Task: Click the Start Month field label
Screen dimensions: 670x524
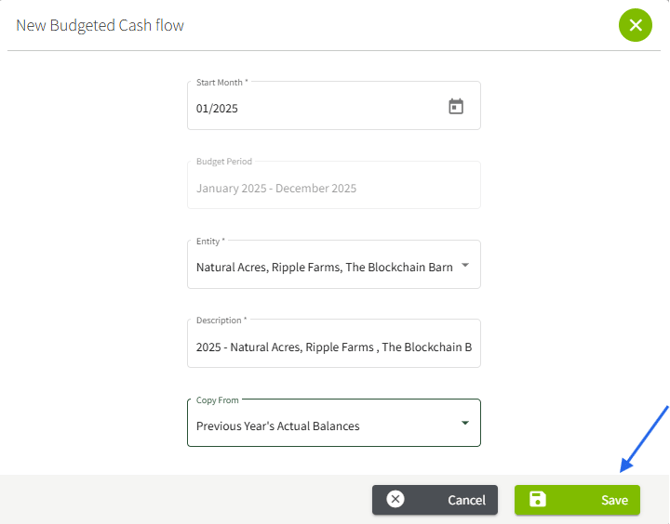Action: pos(222,82)
